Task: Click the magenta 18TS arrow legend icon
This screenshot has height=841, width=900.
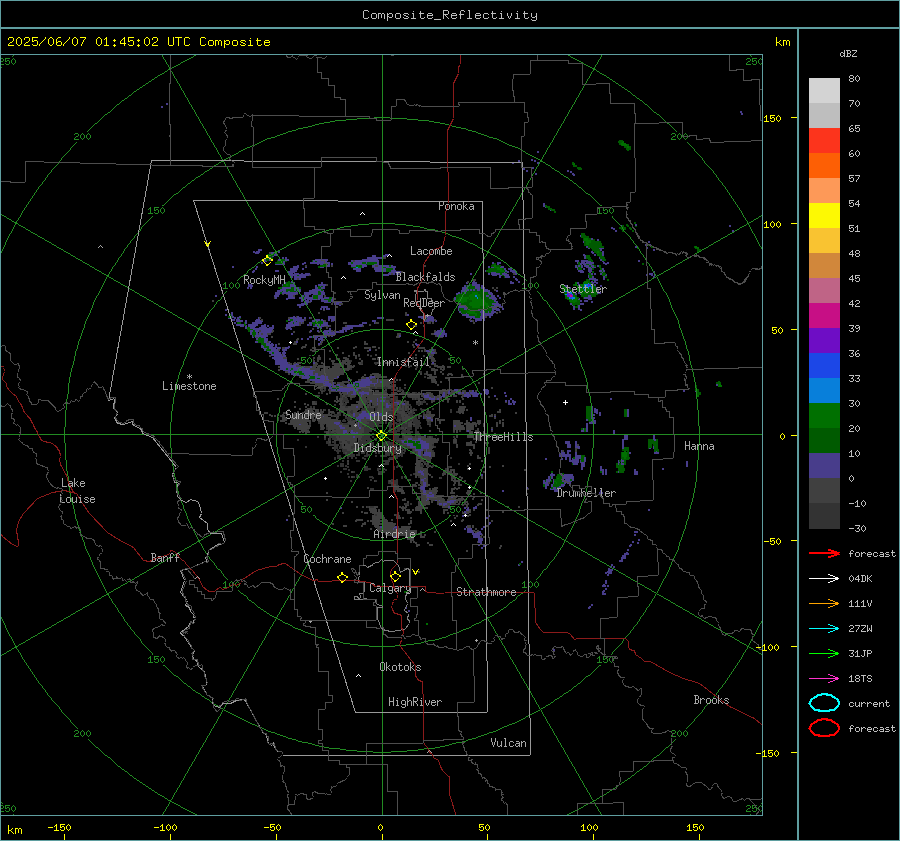Action: tap(824, 679)
